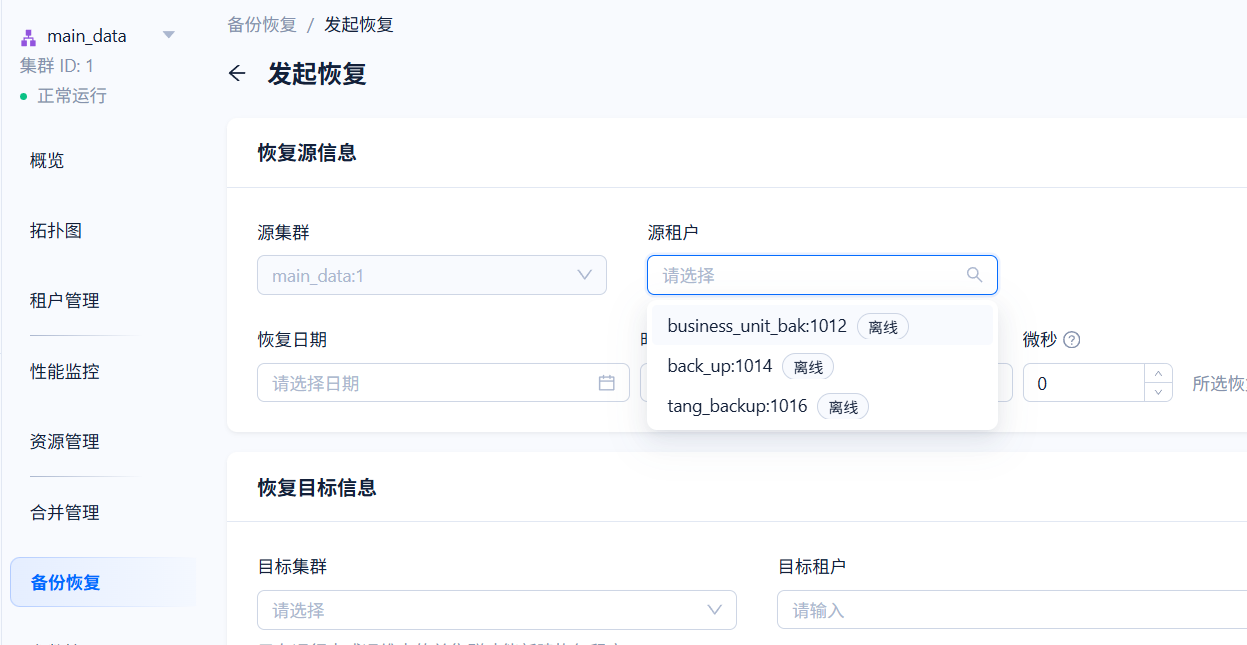This screenshot has width=1247, height=645.
Task: Click the help icon next to 微秒
Action: click(1072, 340)
